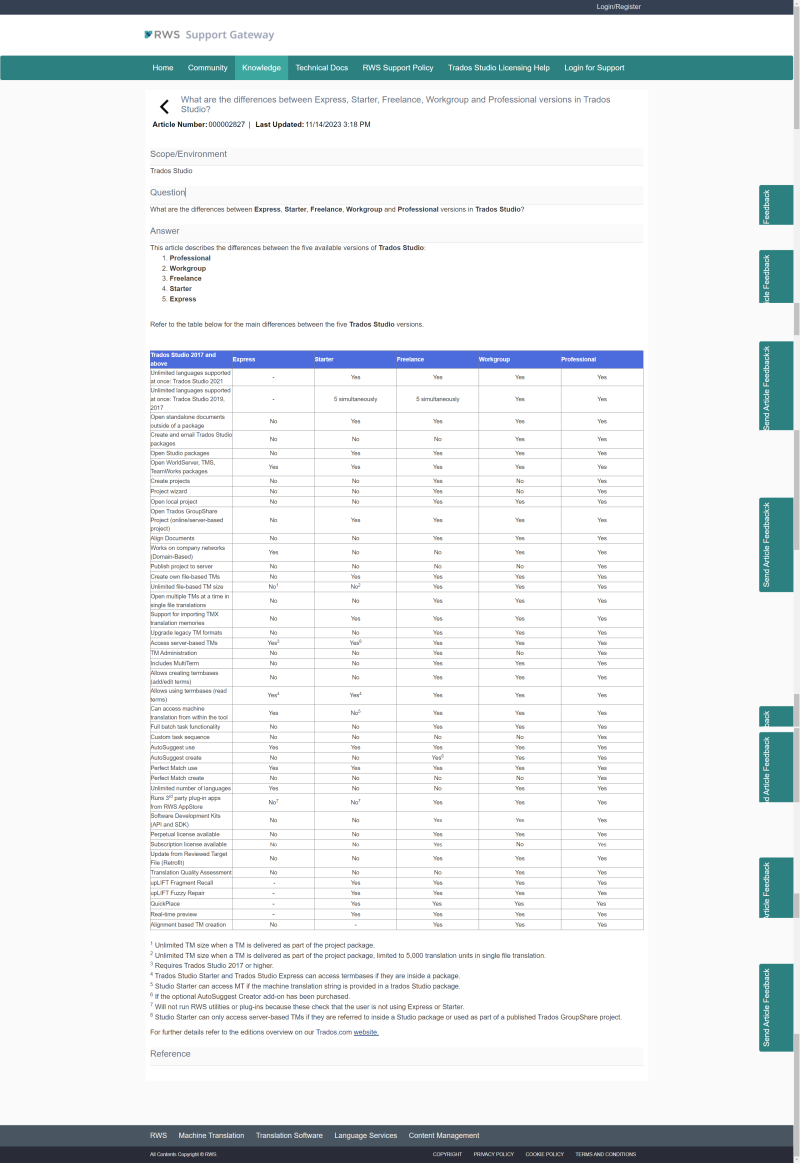Open Trados Studio Licensing Help
This screenshot has width=800, height=1163.
click(x=499, y=67)
